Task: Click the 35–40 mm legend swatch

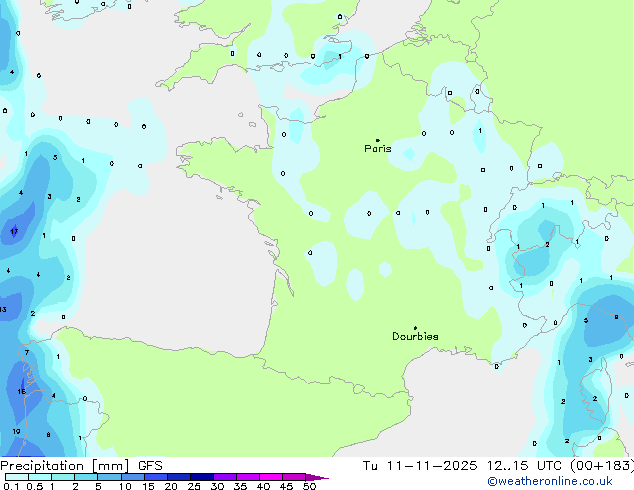Action: (x=248, y=477)
